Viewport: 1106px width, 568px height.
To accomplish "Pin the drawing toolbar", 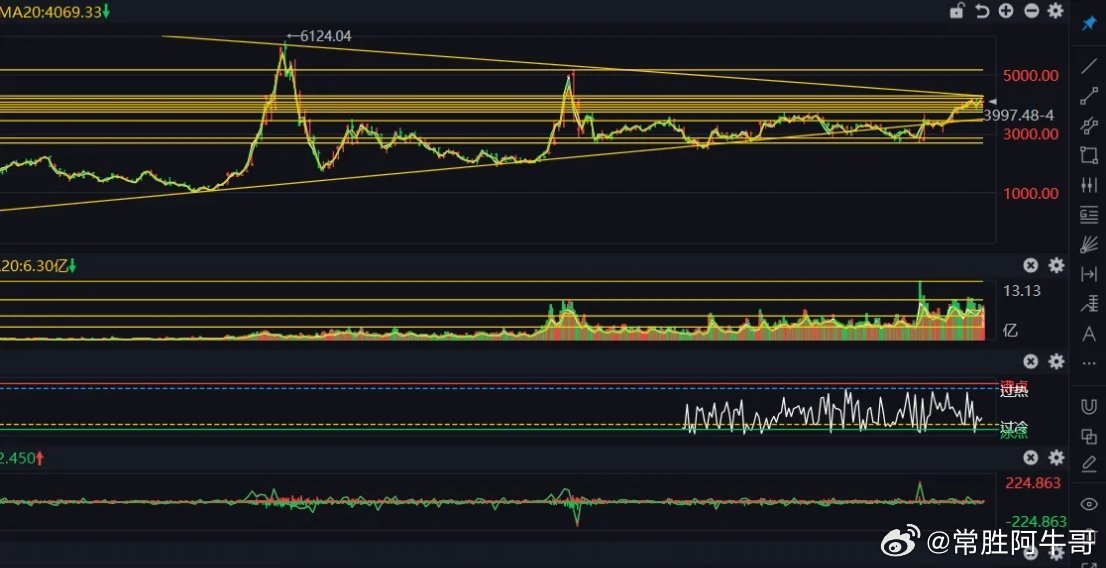I will 1089,23.
